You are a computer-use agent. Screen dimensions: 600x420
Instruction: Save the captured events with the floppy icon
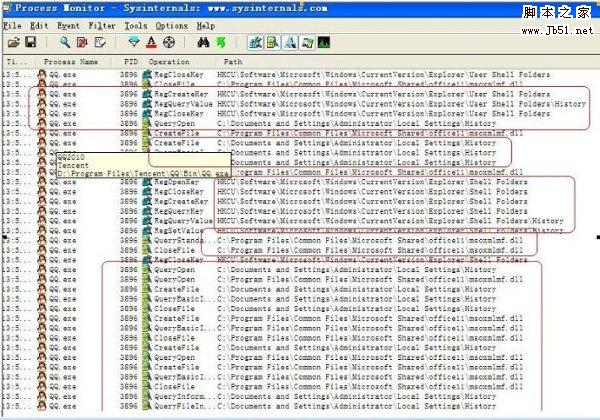31,42
